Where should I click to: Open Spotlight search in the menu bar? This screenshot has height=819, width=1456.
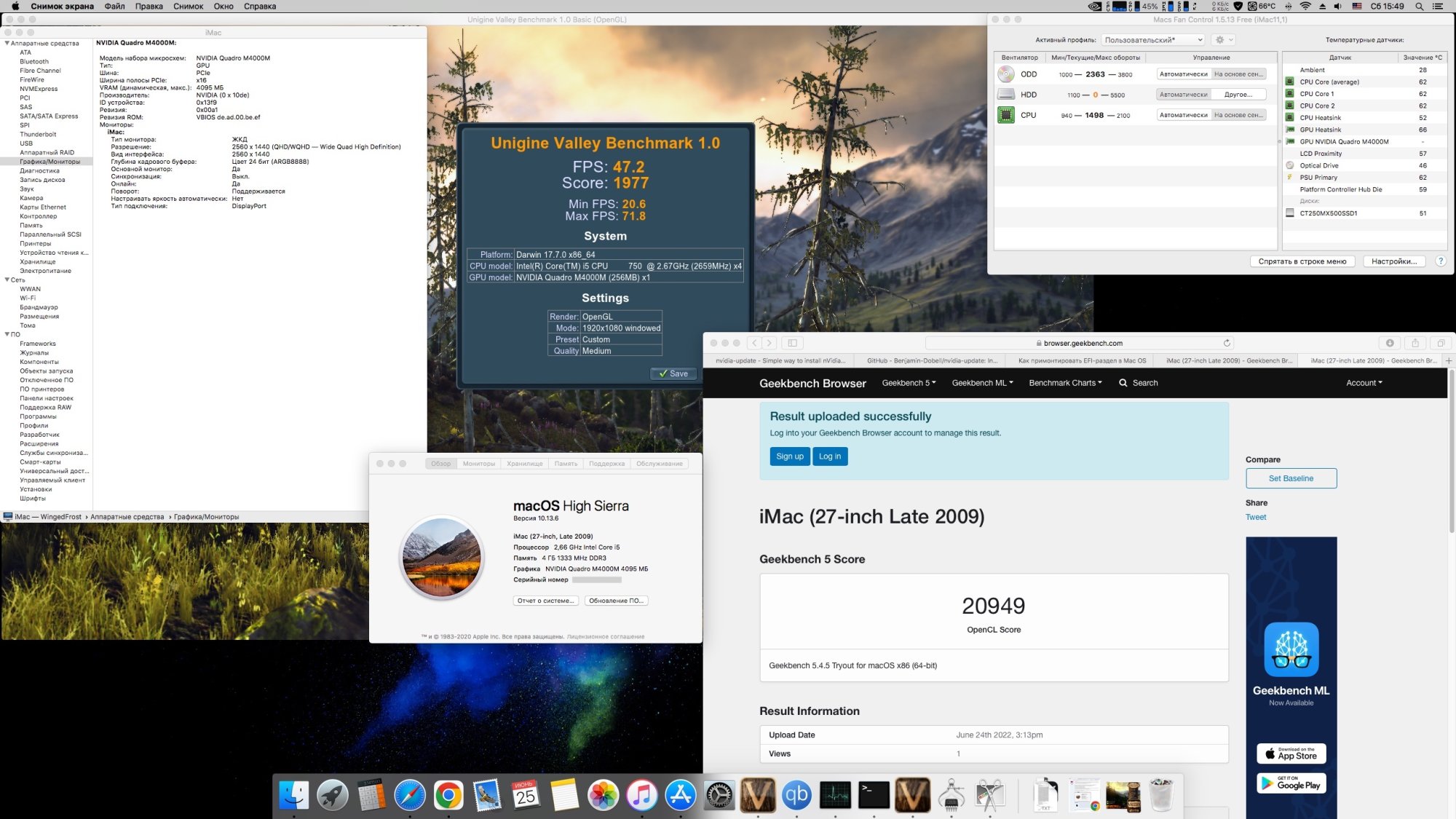point(1419,7)
